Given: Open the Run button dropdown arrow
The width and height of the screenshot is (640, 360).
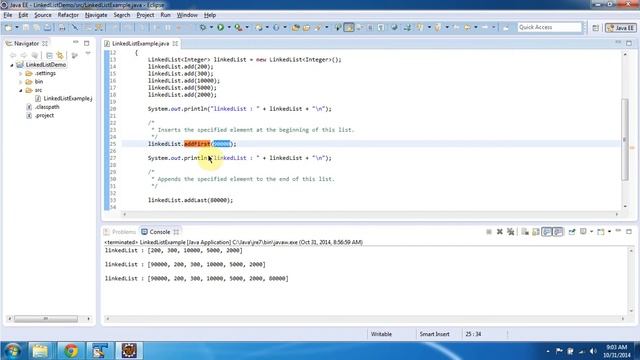Looking at the screenshot, I should 229,27.
